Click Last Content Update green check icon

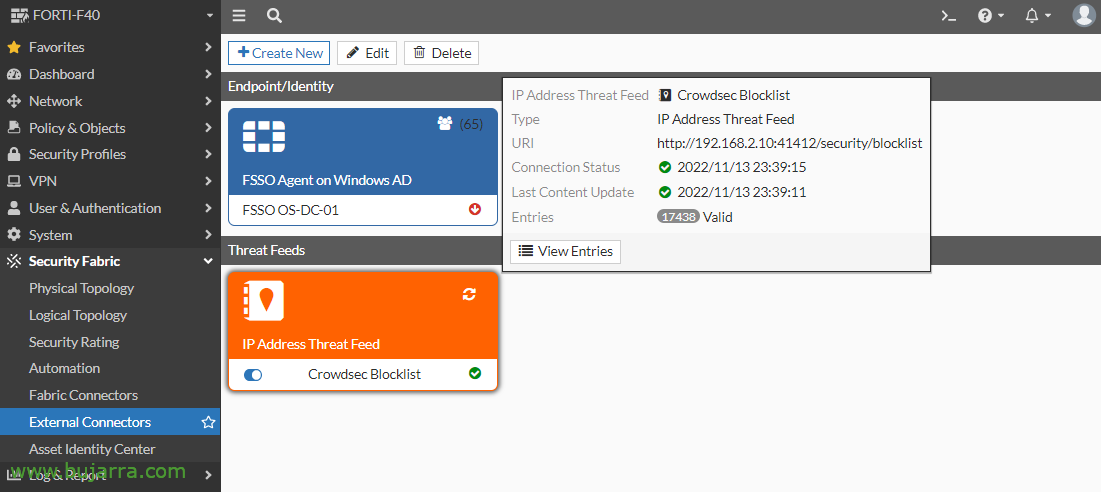(x=665, y=192)
